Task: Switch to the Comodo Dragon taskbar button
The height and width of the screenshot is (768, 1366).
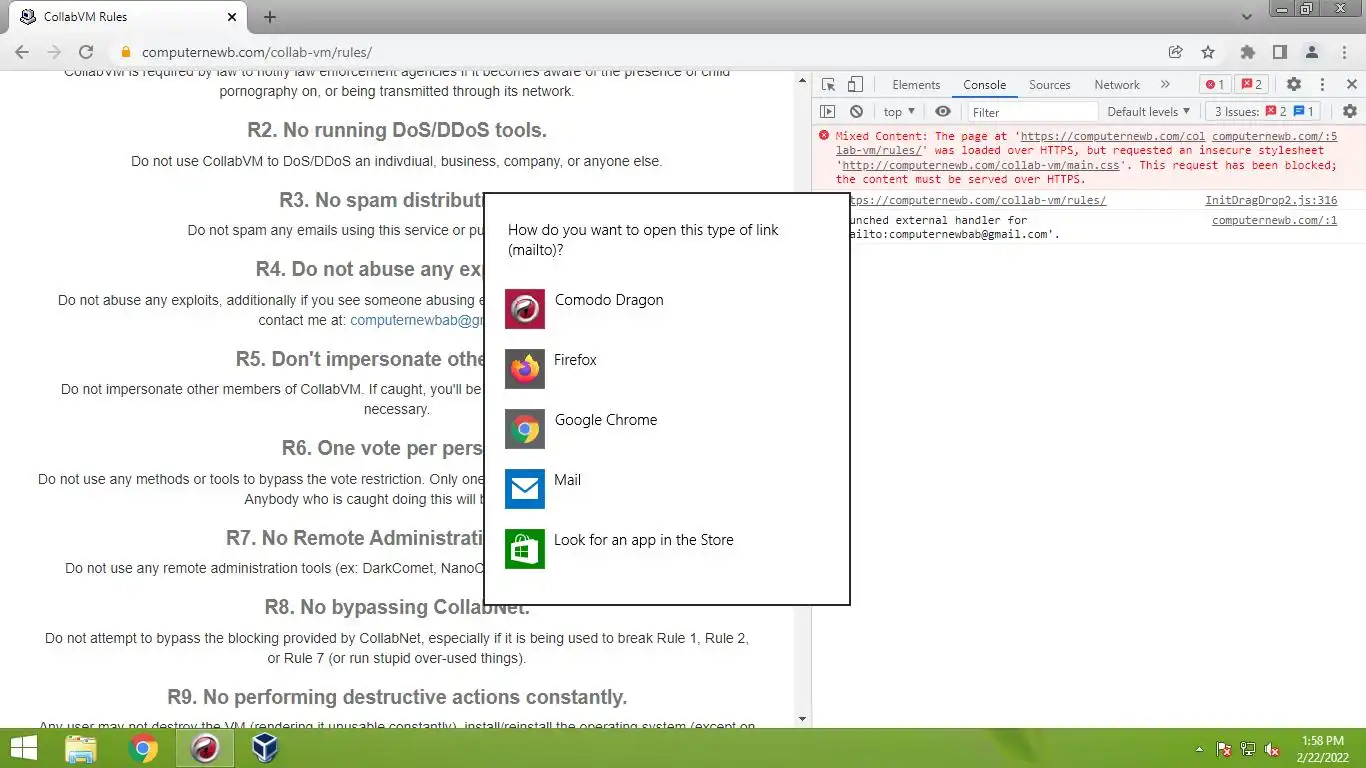Action: click(x=205, y=748)
